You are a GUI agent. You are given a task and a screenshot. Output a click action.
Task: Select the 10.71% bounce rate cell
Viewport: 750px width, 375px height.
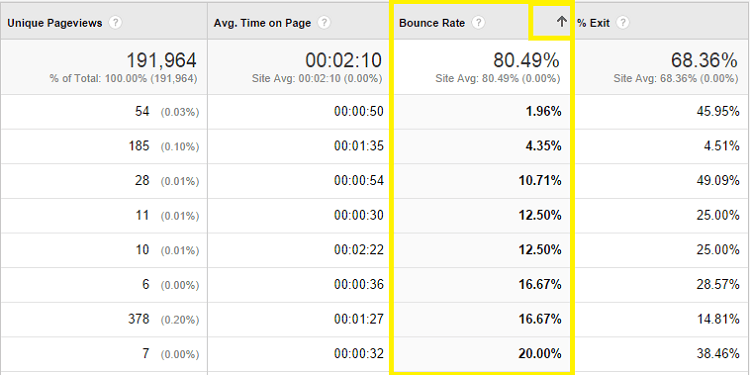pyautogui.click(x=482, y=181)
